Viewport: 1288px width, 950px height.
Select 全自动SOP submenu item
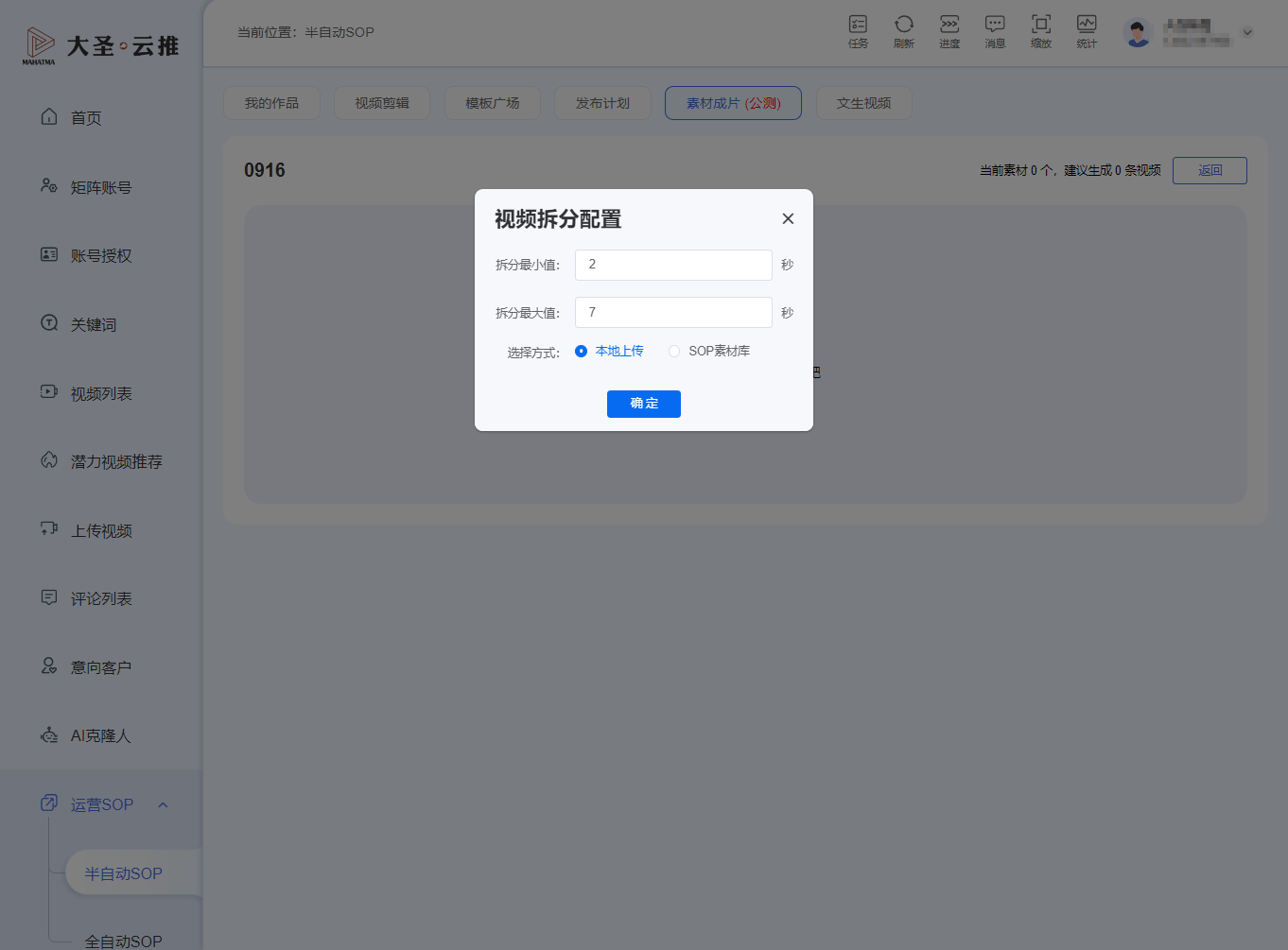tap(124, 941)
